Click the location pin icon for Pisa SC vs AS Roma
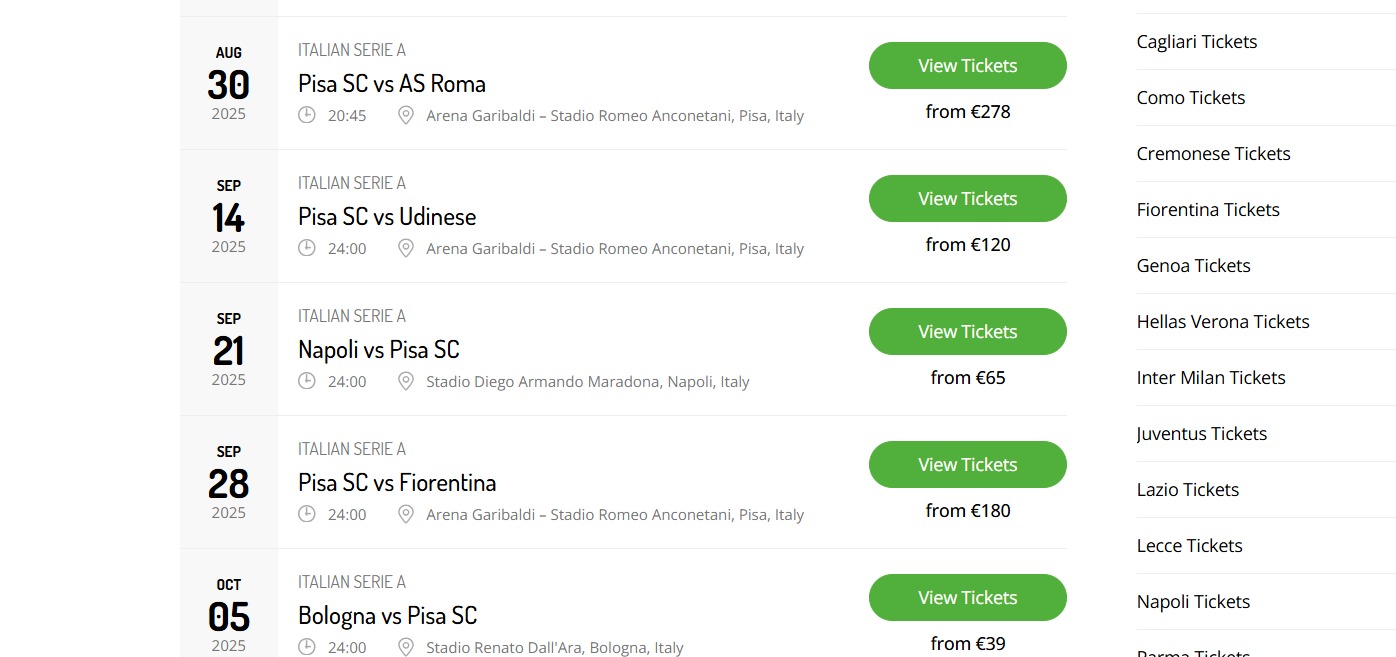 406,115
